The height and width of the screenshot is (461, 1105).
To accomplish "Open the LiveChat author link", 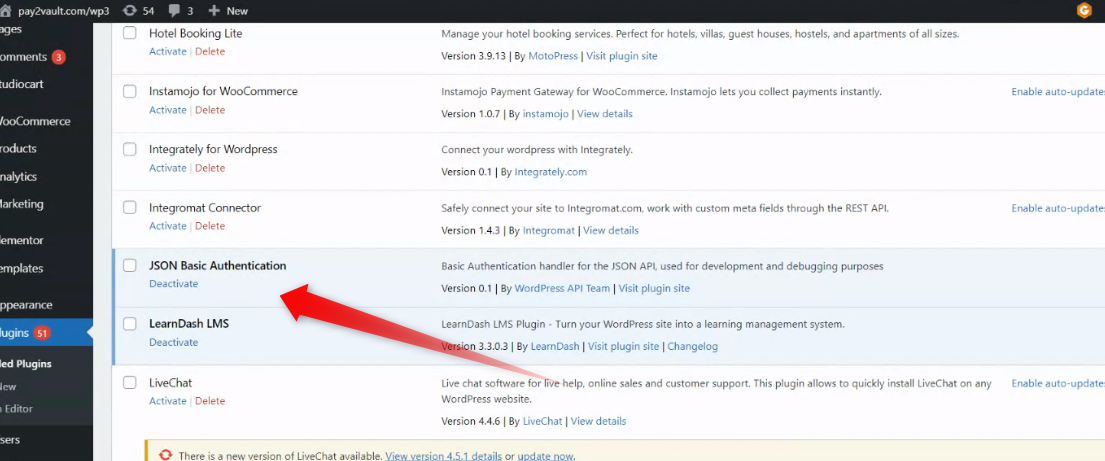I will (x=543, y=422).
